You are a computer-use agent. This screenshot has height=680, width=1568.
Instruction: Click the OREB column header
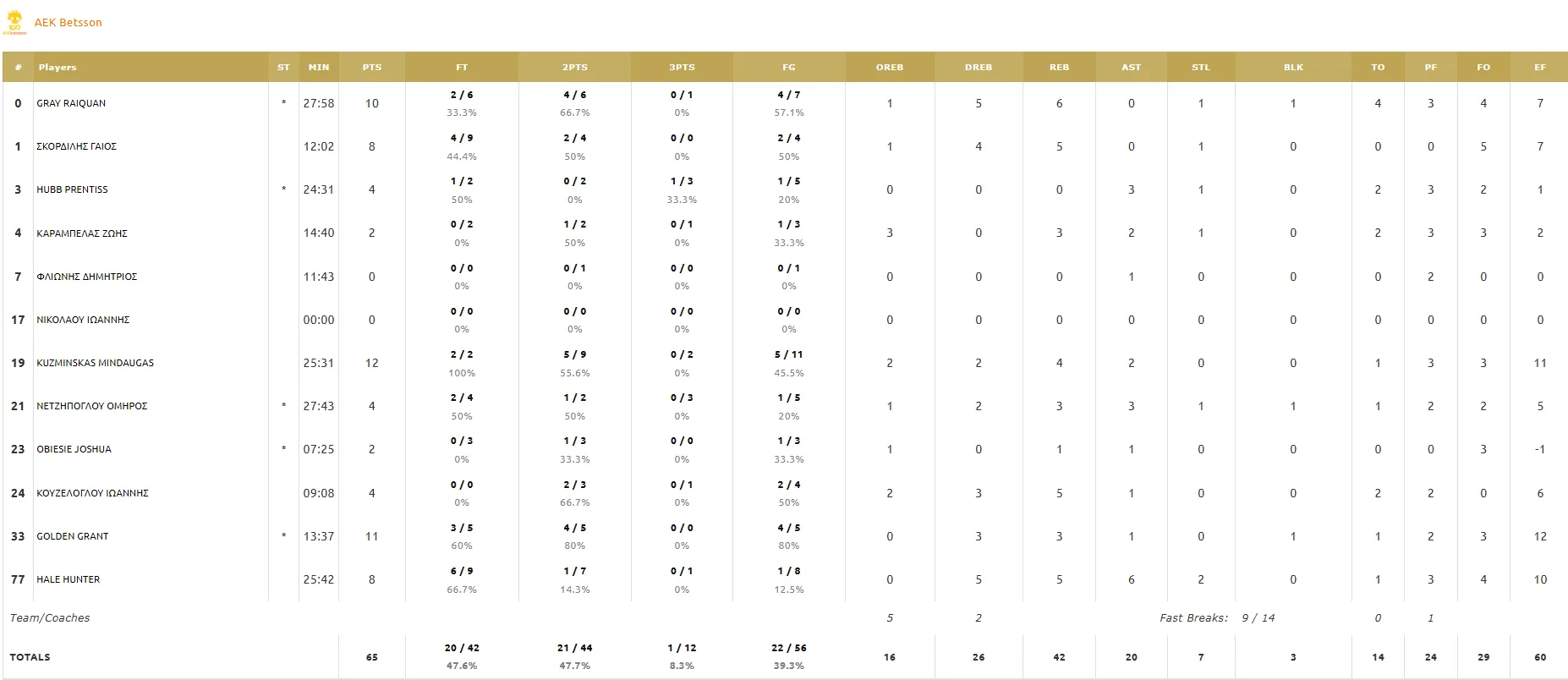point(890,67)
